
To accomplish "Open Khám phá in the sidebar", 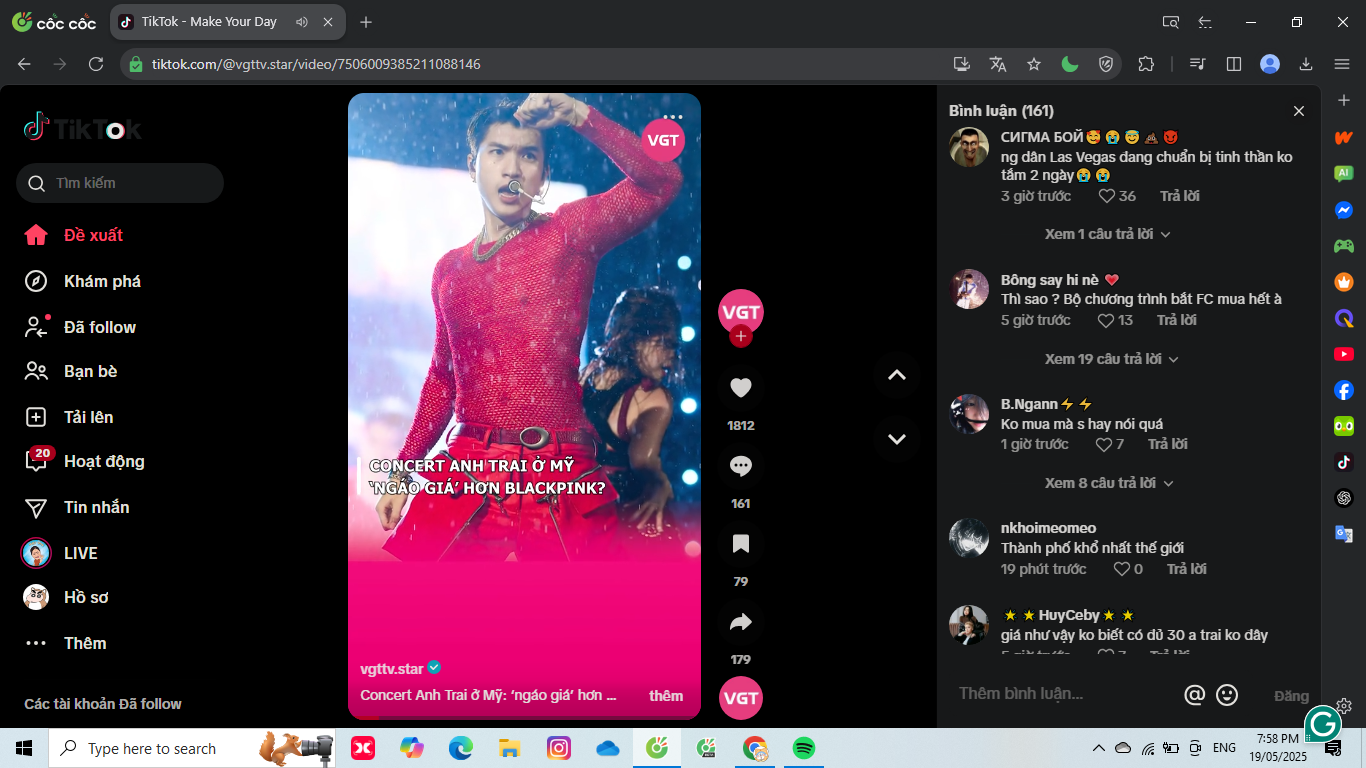I will pyautogui.click(x=102, y=281).
